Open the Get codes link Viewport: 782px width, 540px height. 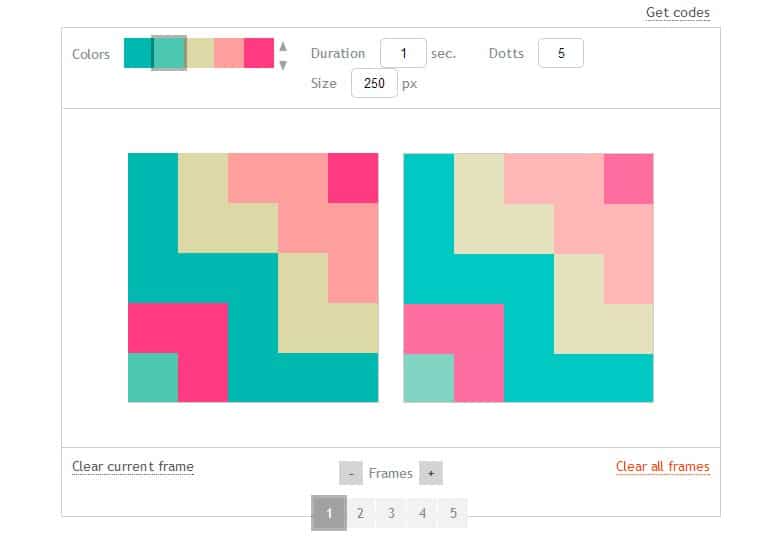(677, 13)
